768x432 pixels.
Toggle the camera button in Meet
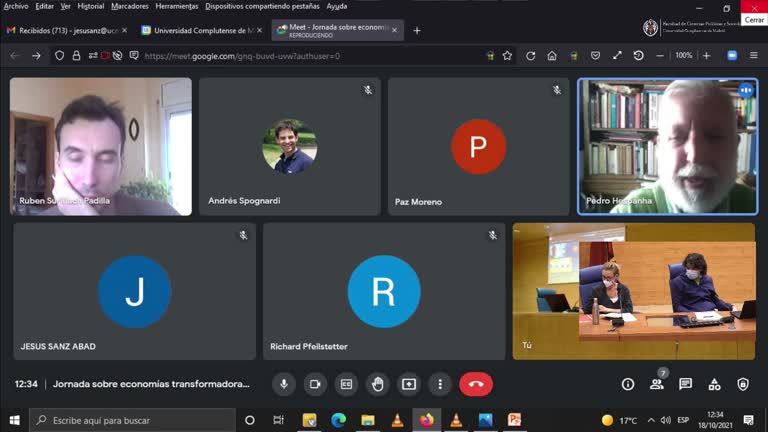point(315,384)
